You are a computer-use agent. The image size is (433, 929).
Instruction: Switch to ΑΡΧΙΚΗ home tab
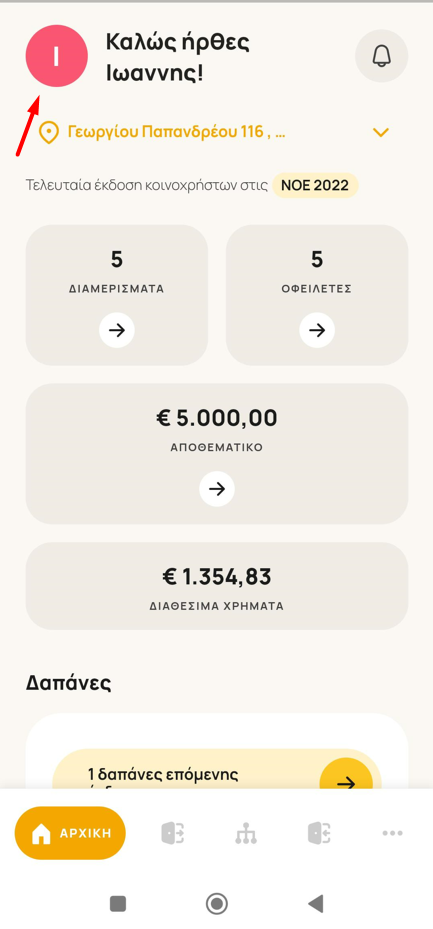coord(70,833)
